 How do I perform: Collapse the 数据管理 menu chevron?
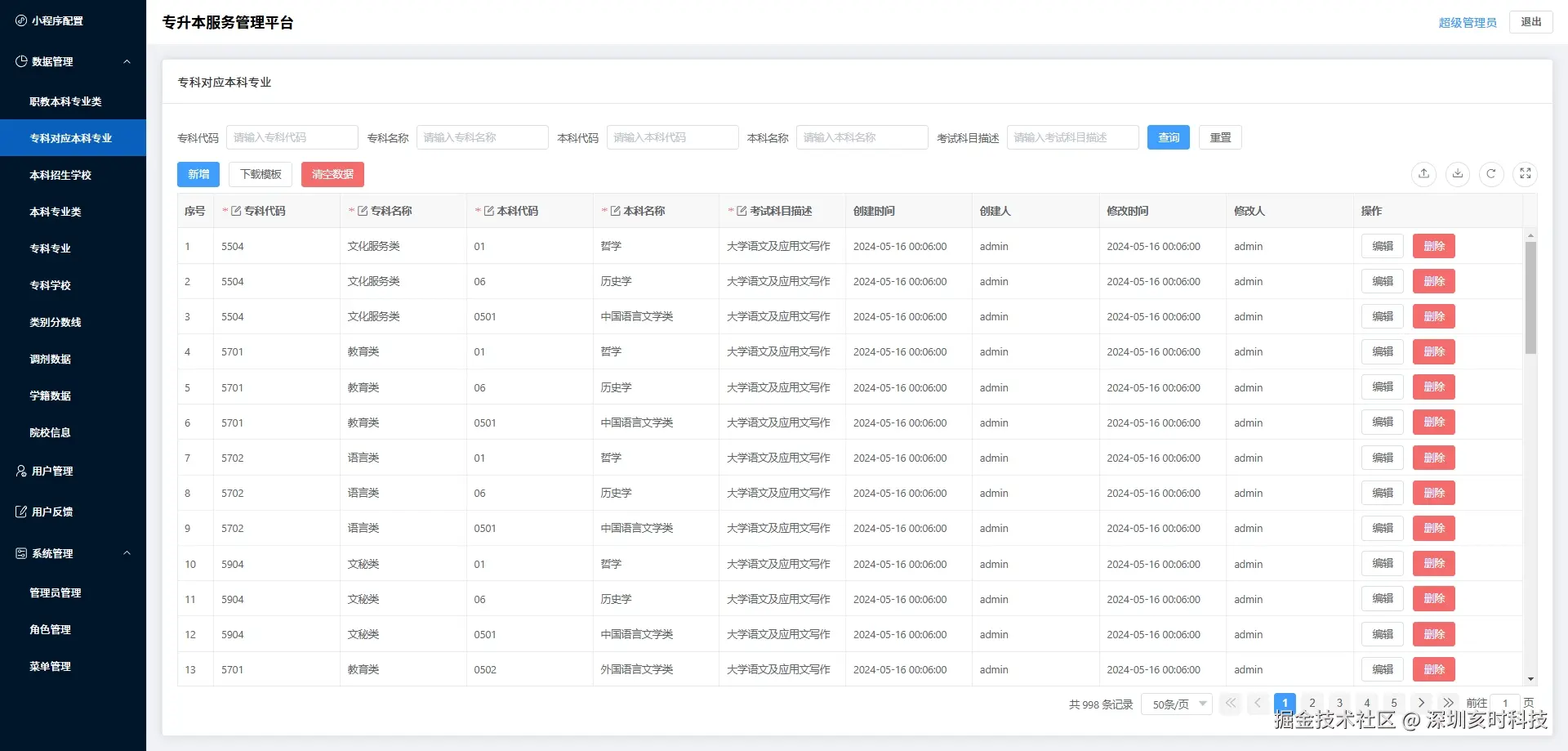127,61
